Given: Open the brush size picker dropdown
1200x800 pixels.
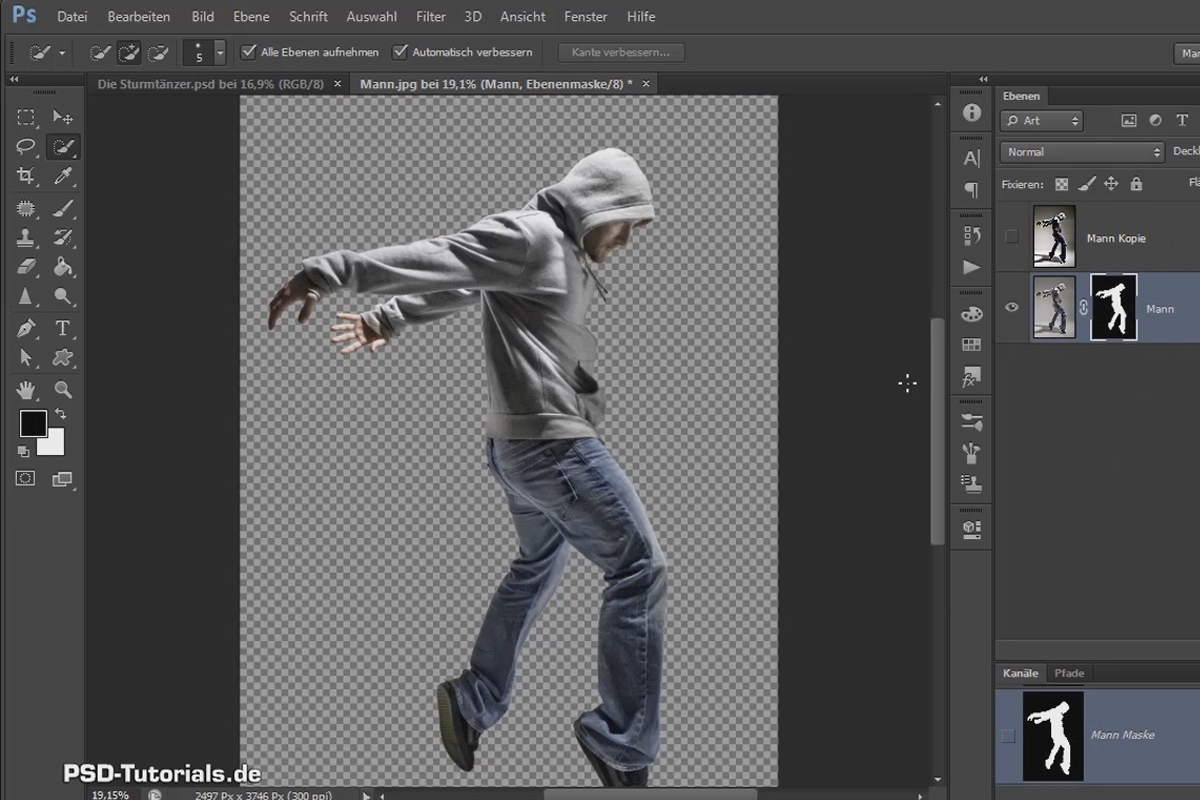Looking at the screenshot, I should coord(220,52).
